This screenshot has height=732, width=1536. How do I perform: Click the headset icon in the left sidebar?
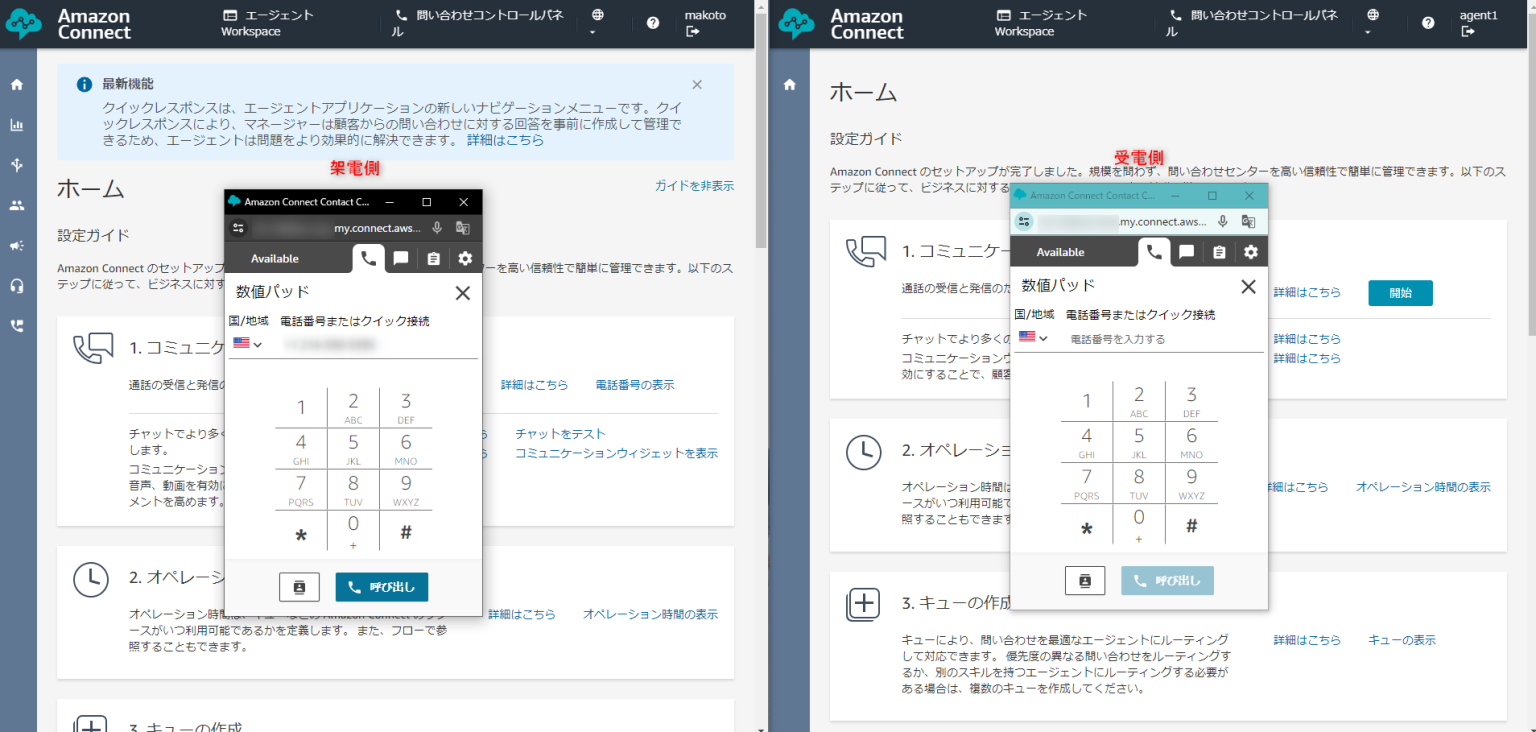pos(16,286)
